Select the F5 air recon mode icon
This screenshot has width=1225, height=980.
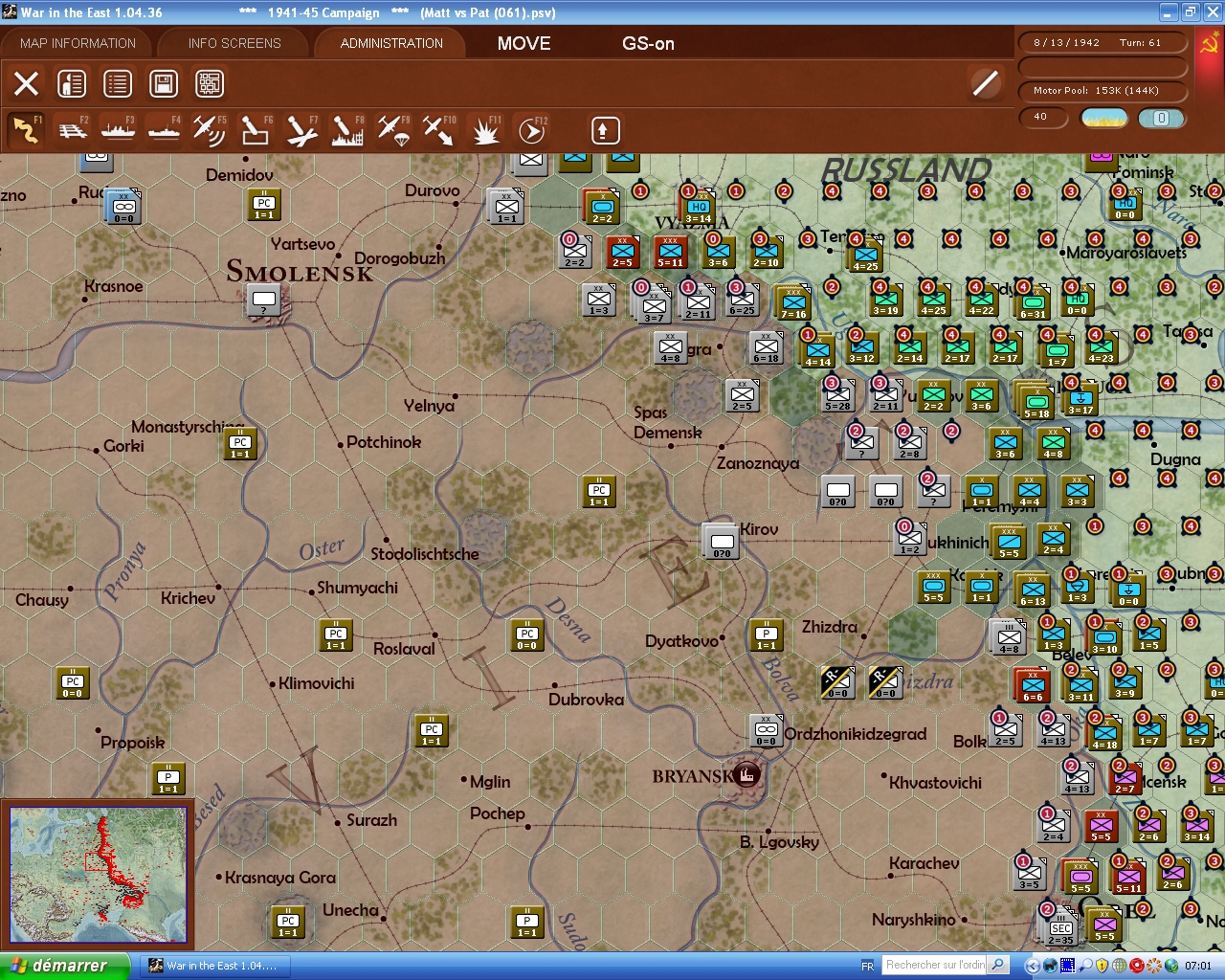(210, 130)
